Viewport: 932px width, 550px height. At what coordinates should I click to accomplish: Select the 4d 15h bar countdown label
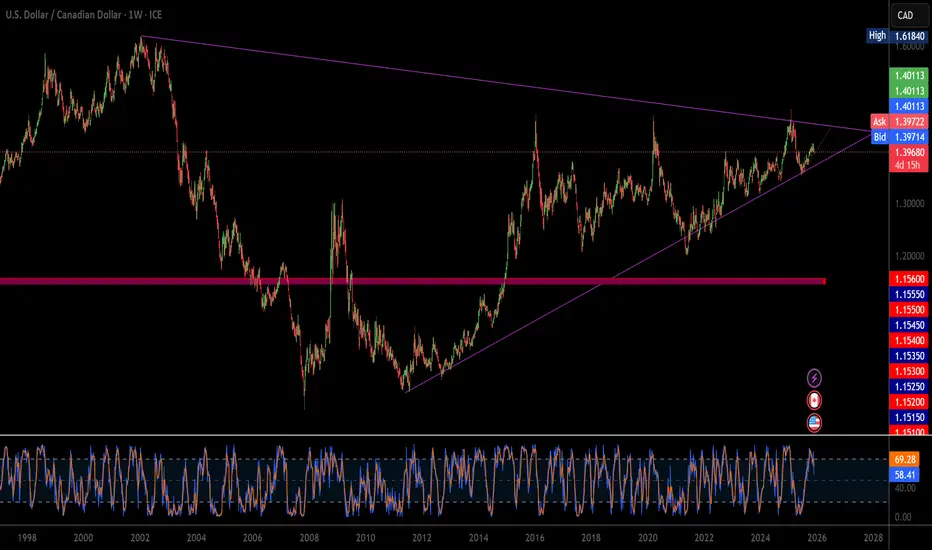[908, 165]
